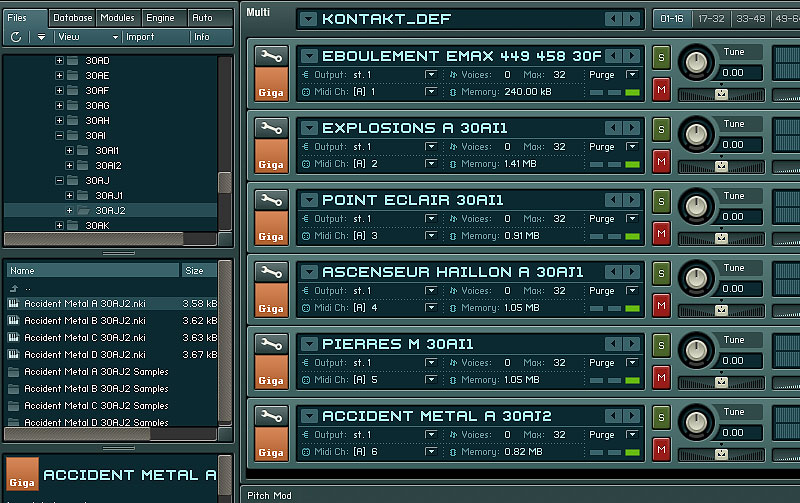Collapse the 30AI folder
The image size is (800, 503).
click(x=59, y=135)
